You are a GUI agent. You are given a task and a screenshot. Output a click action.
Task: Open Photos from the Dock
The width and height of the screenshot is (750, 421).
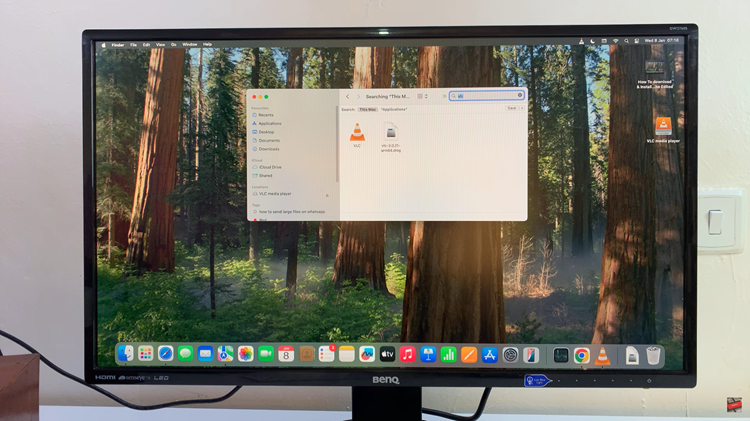(x=245, y=354)
